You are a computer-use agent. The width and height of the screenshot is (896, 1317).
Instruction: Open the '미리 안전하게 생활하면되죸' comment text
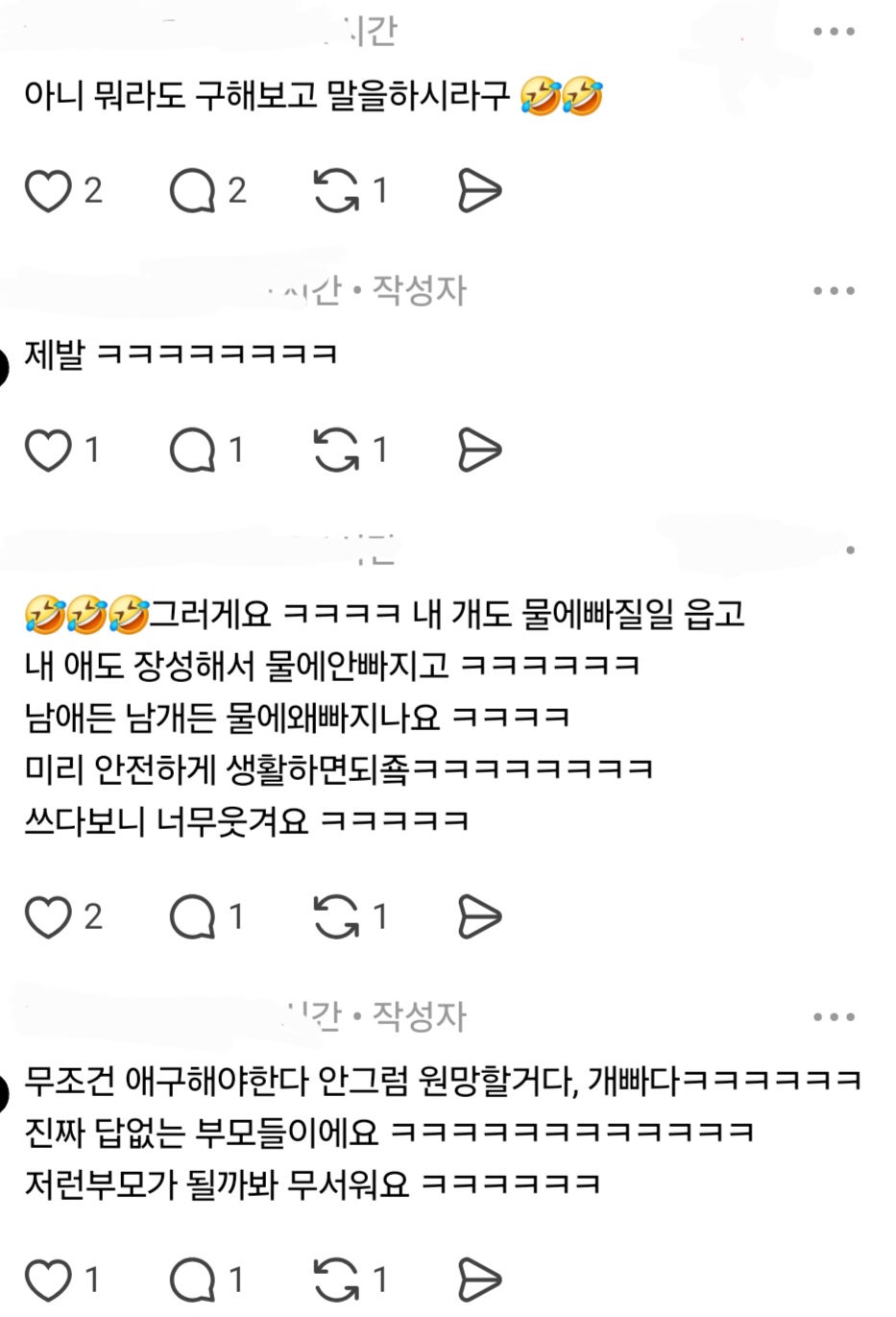[339, 768]
